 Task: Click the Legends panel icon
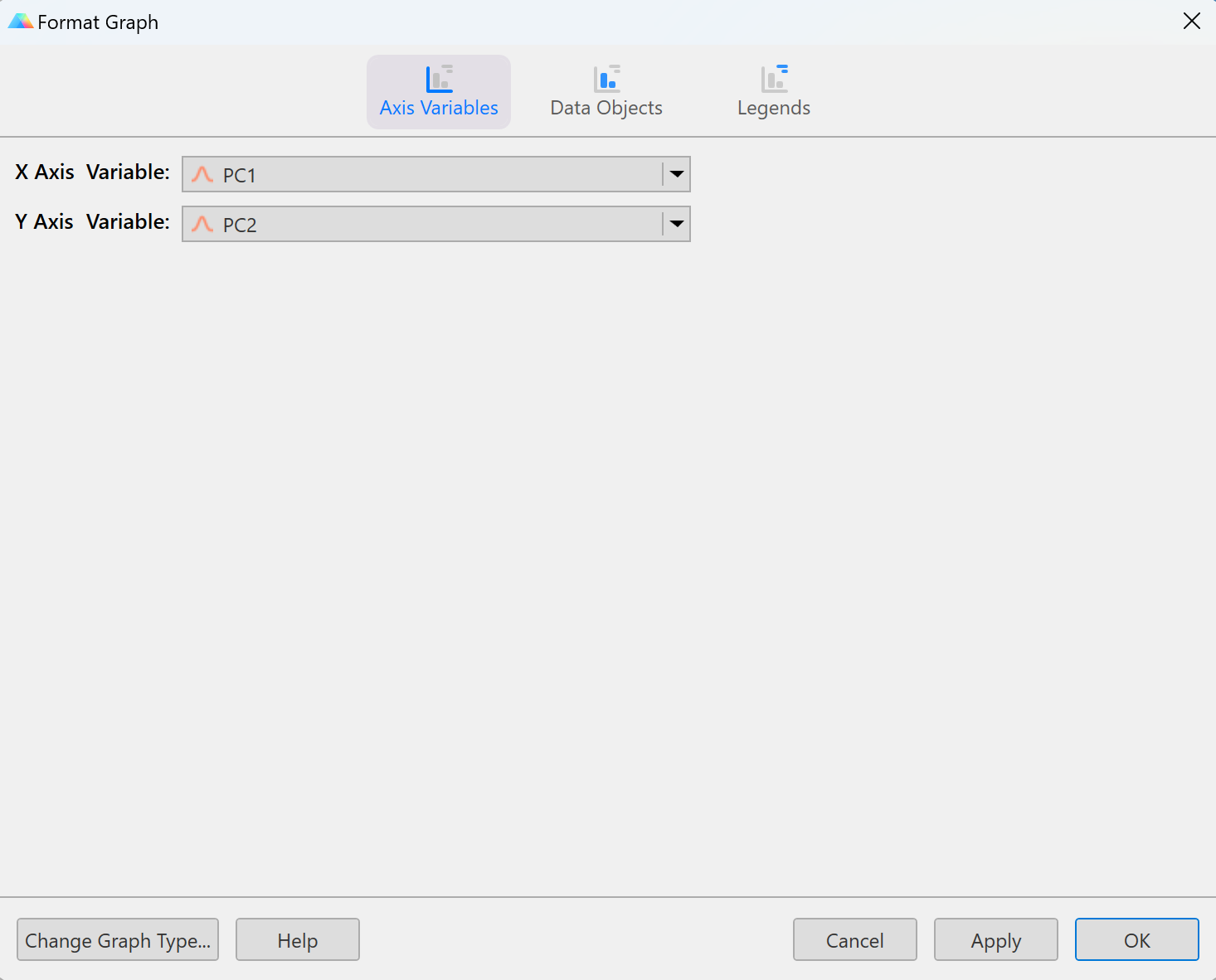pos(773,77)
